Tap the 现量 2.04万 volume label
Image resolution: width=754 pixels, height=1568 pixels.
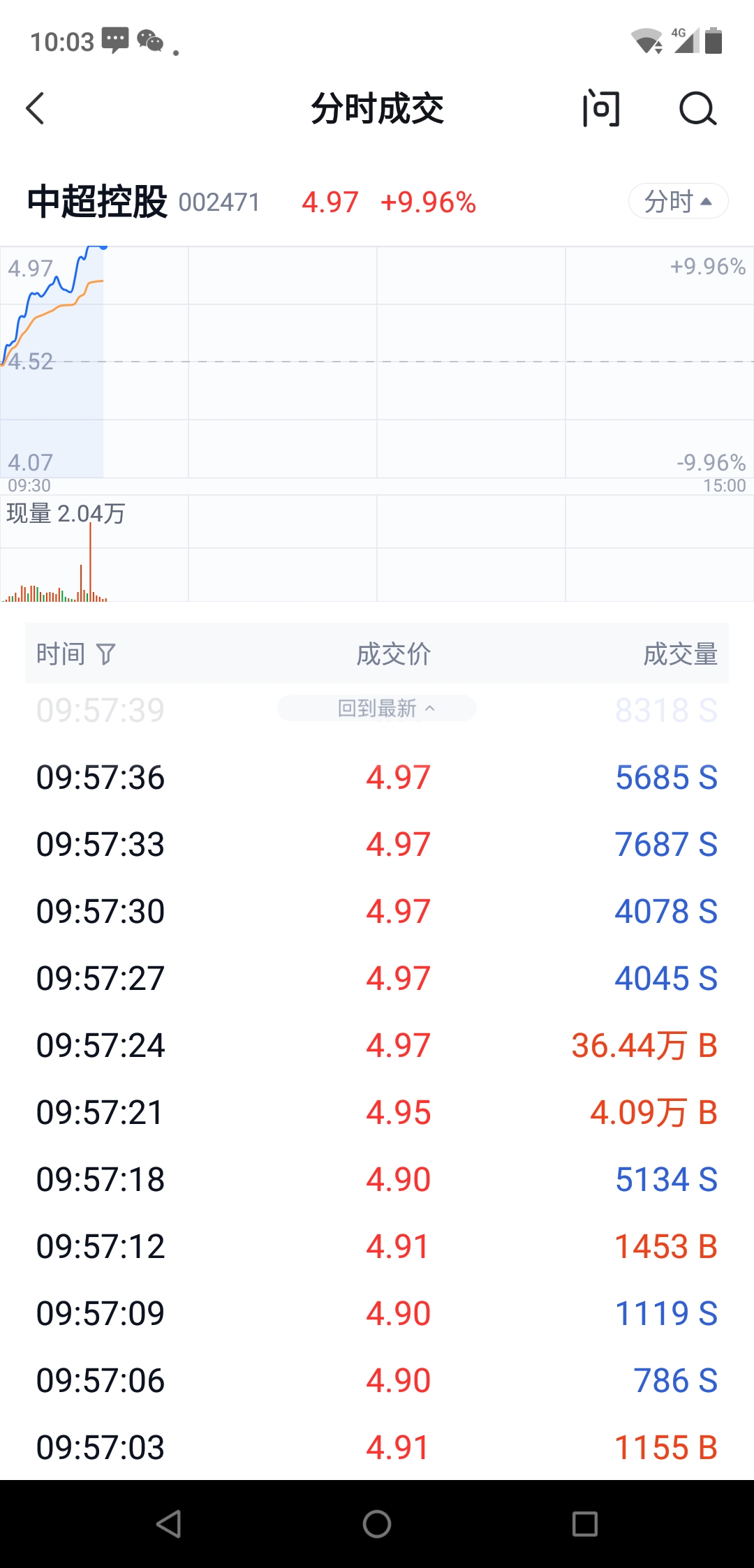[x=66, y=514]
